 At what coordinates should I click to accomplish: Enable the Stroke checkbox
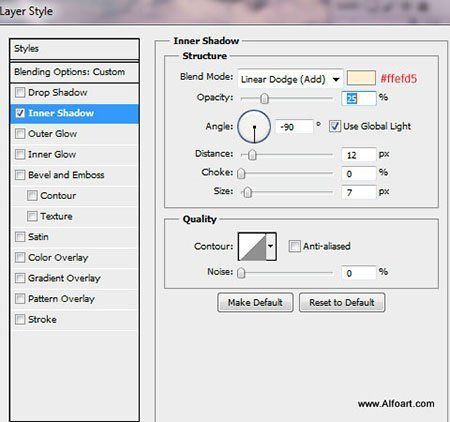tap(20, 319)
